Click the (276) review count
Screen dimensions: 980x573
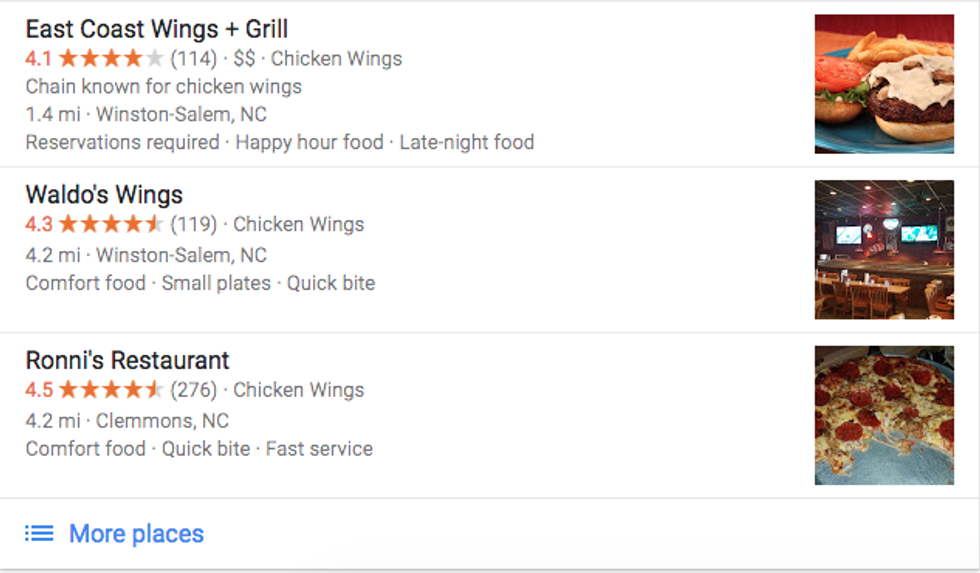pyautogui.click(x=193, y=390)
